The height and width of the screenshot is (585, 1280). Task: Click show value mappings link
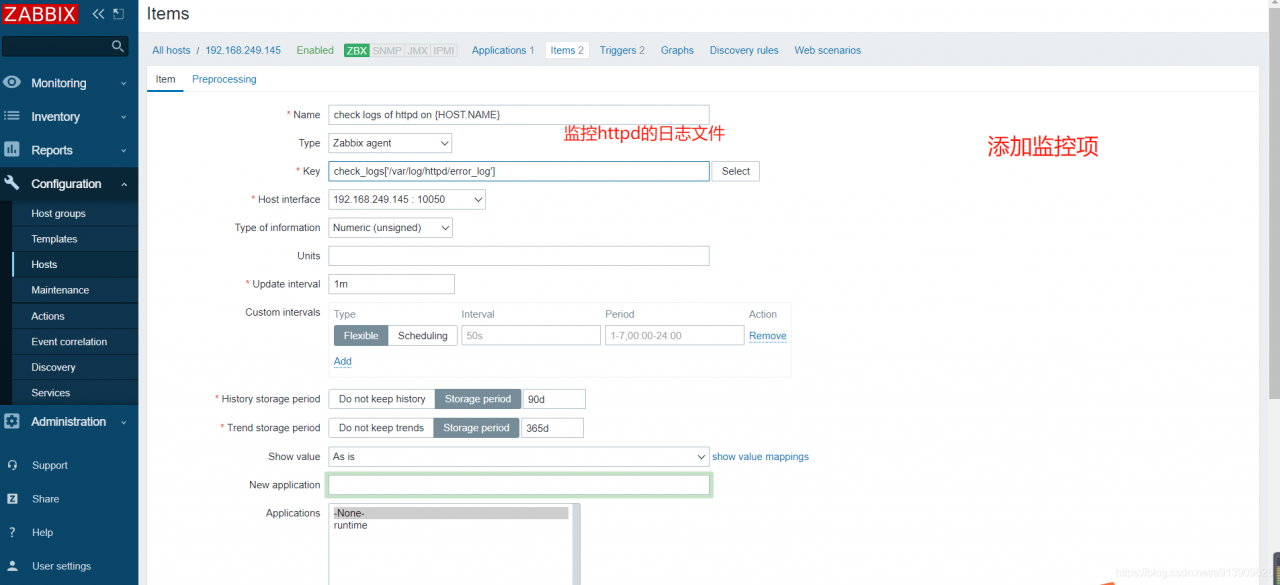[x=761, y=457]
